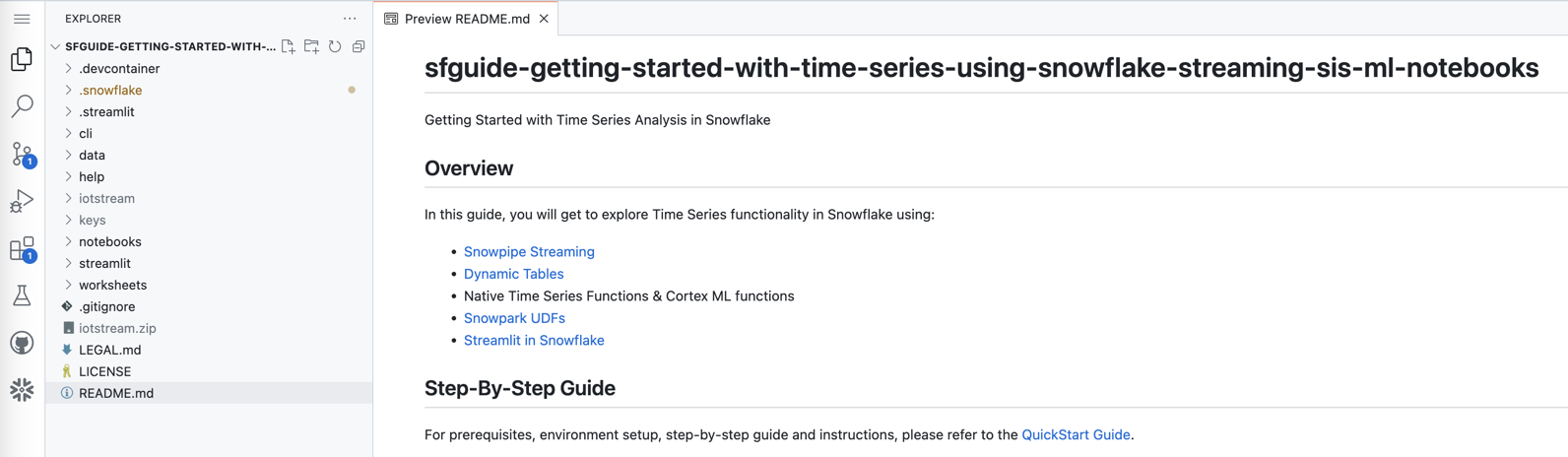This screenshot has height=457, width=1568.
Task: Open the hamburger application menu
Action: tap(22, 19)
